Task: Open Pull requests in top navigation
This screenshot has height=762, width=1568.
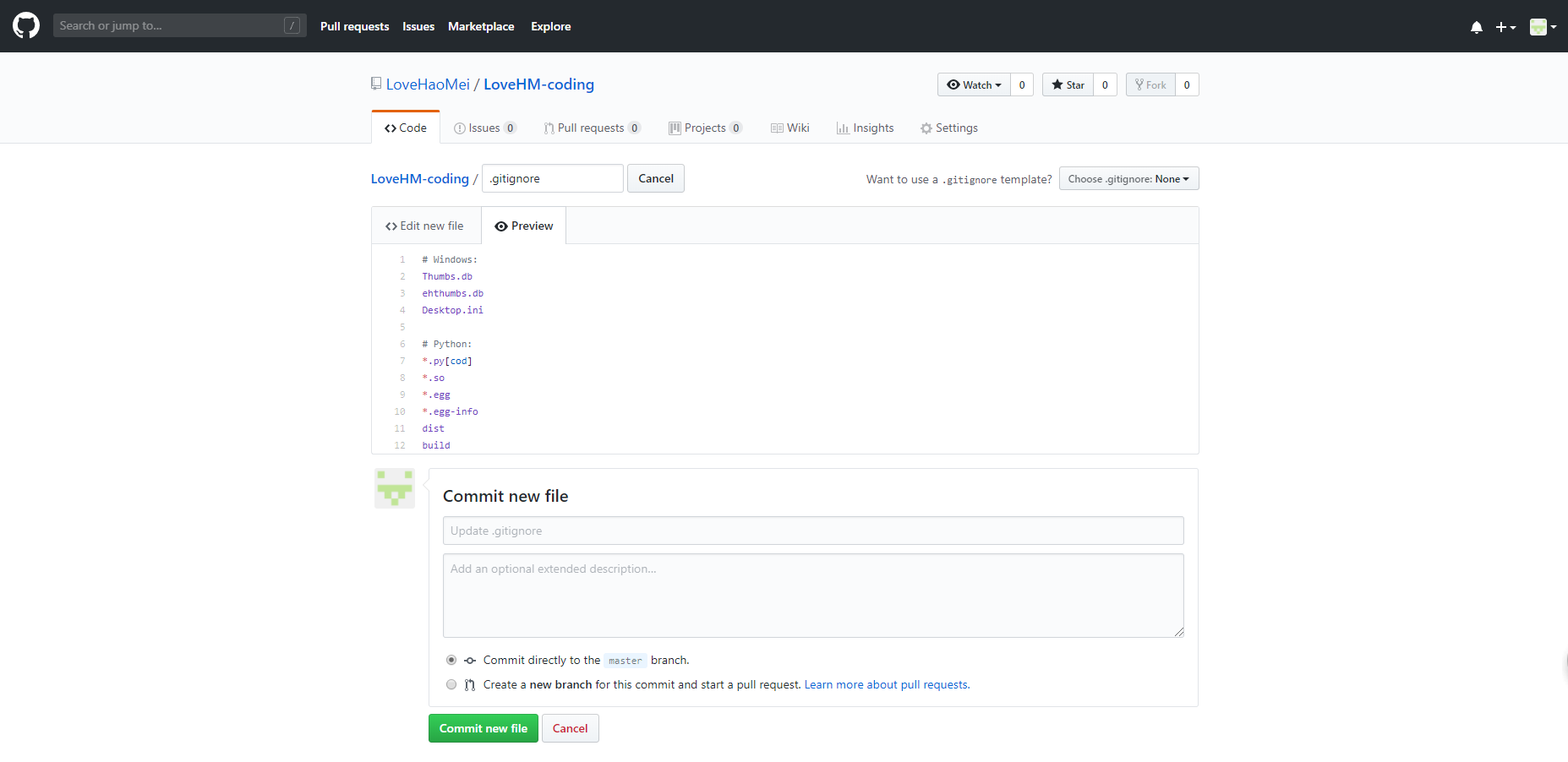Action: pos(354,26)
